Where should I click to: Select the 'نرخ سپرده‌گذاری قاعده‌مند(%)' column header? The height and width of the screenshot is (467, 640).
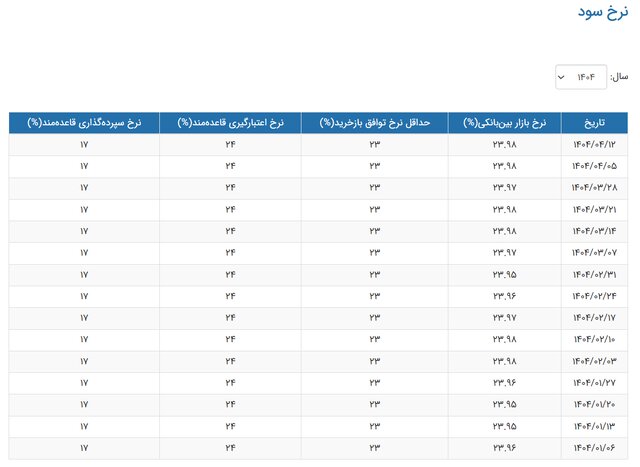[84, 123]
